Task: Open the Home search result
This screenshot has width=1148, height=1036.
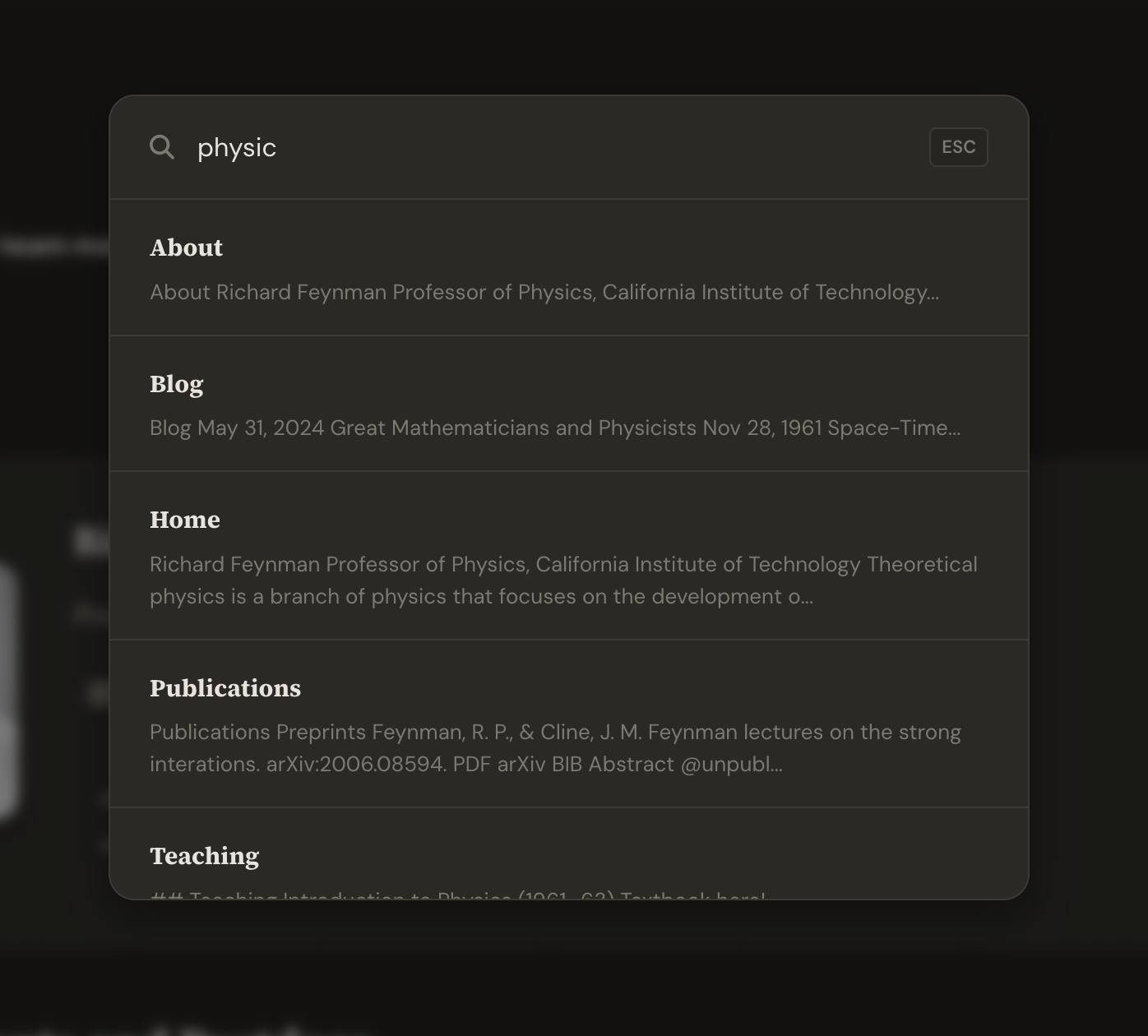Action: click(x=569, y=556)
